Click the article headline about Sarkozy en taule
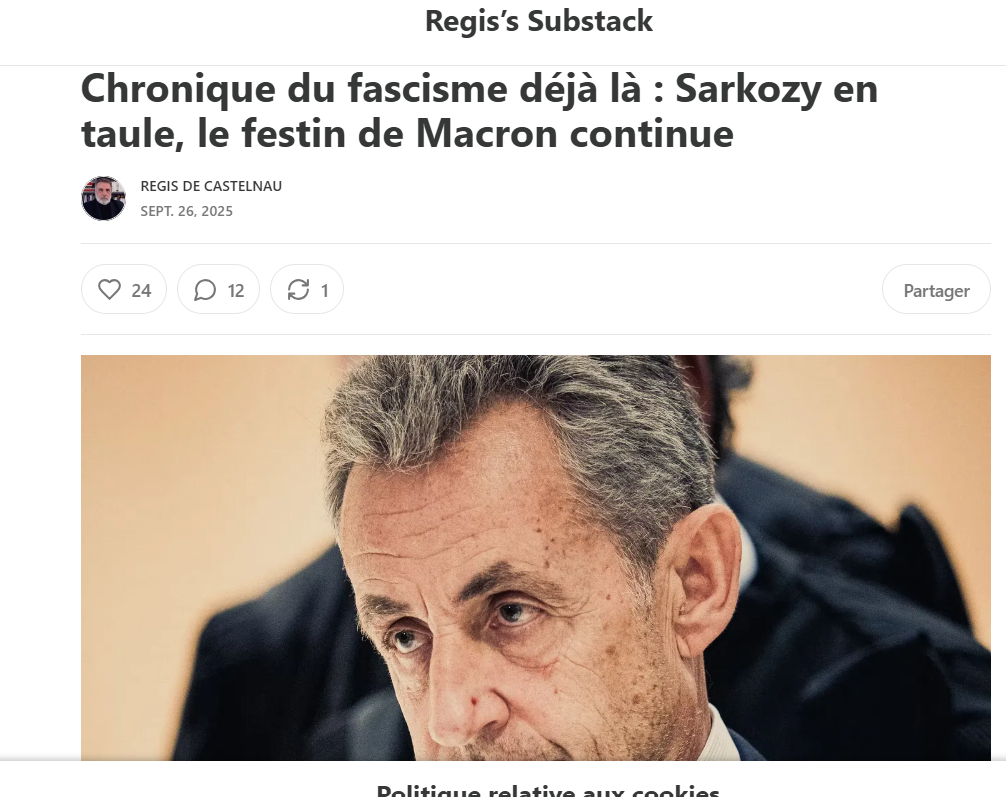This screenshot has height=797, width=1006. tap(479, 110)
